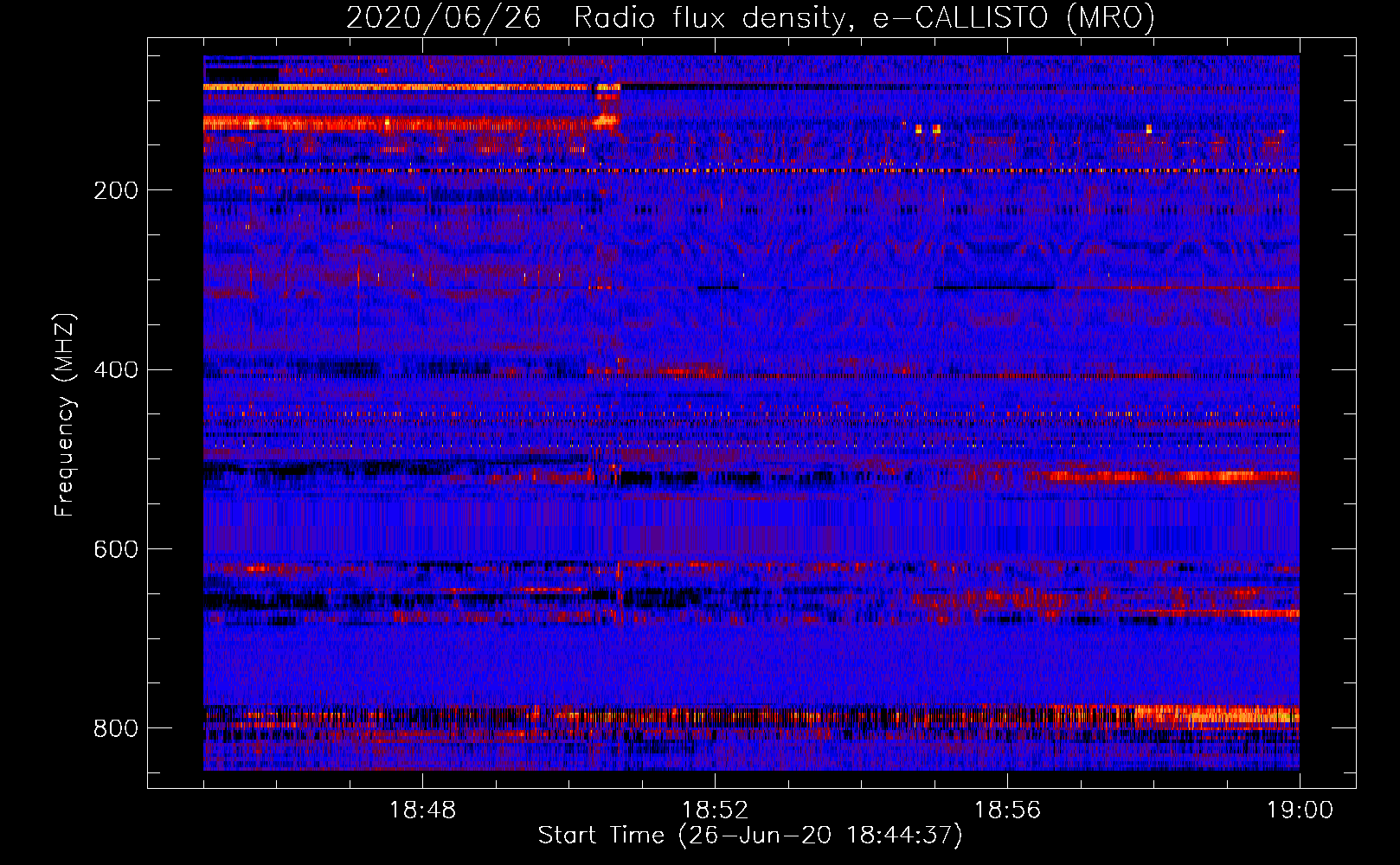The height and width of the screenshot is (865, 1400).
Task: Click the 600 frequency tick label
Action: [x=116, y=549]
